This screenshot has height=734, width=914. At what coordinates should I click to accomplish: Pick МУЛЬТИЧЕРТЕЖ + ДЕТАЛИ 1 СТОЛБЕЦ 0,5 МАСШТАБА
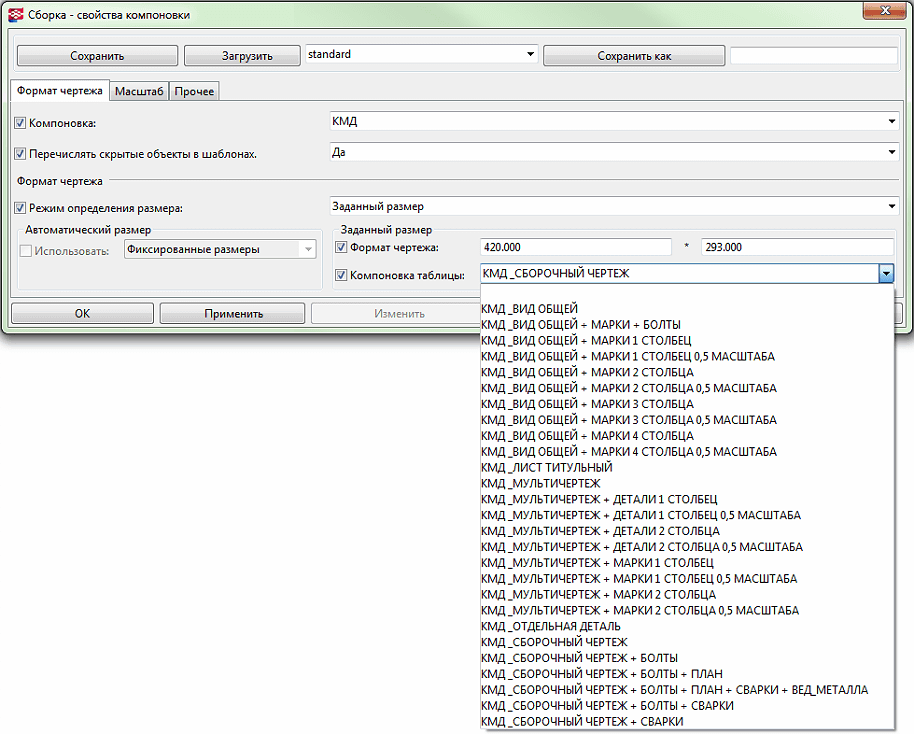(x=687, y=515)
